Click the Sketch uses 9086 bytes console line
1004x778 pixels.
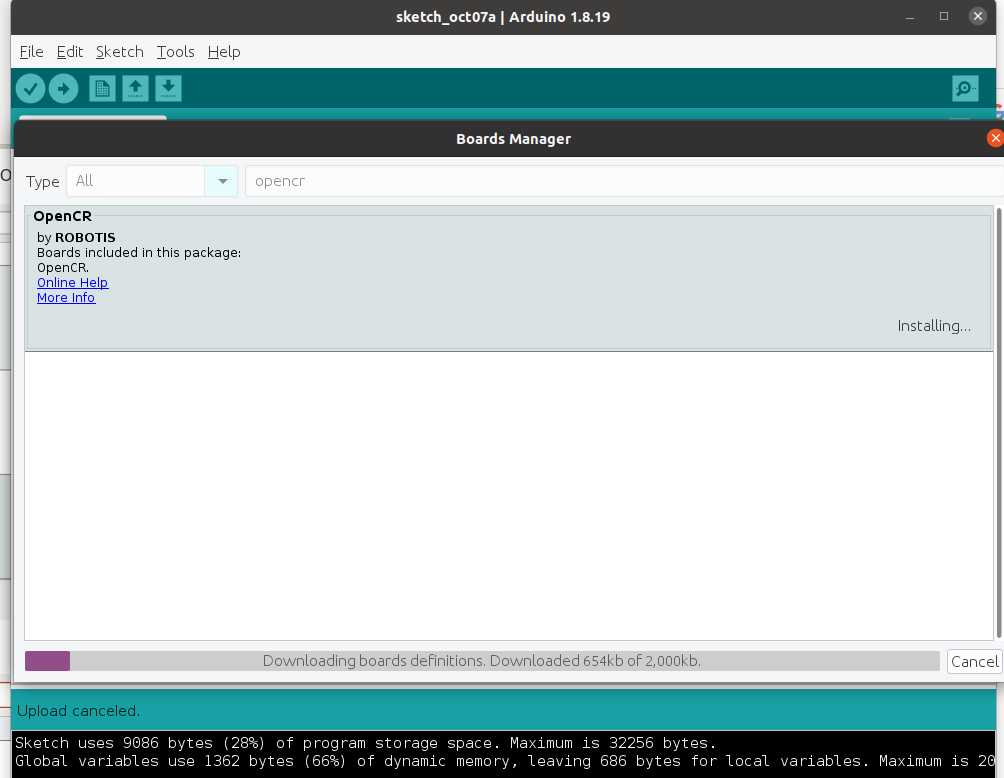366,743
